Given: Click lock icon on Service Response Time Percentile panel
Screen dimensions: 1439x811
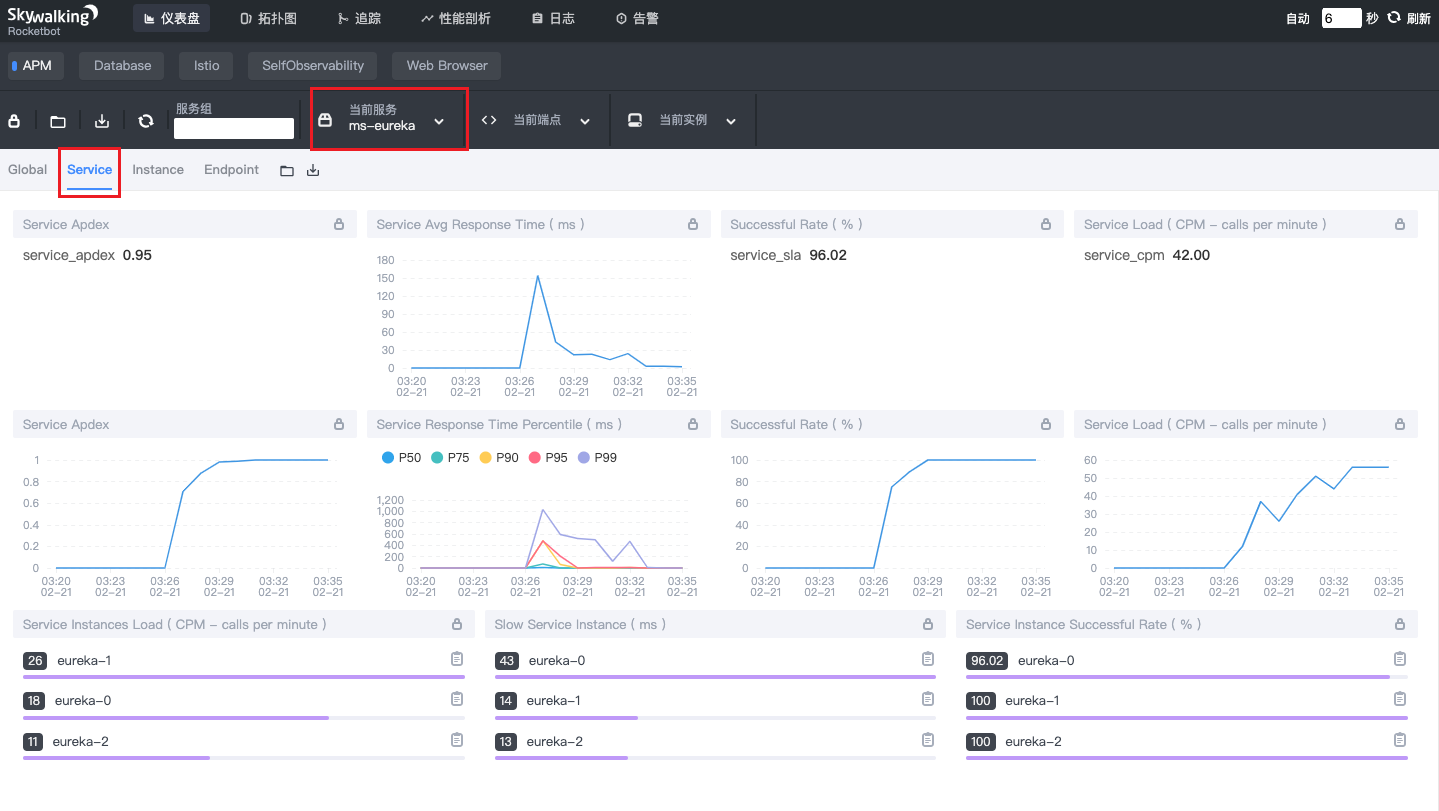Looking at the screenshot, I should point(693,425).
